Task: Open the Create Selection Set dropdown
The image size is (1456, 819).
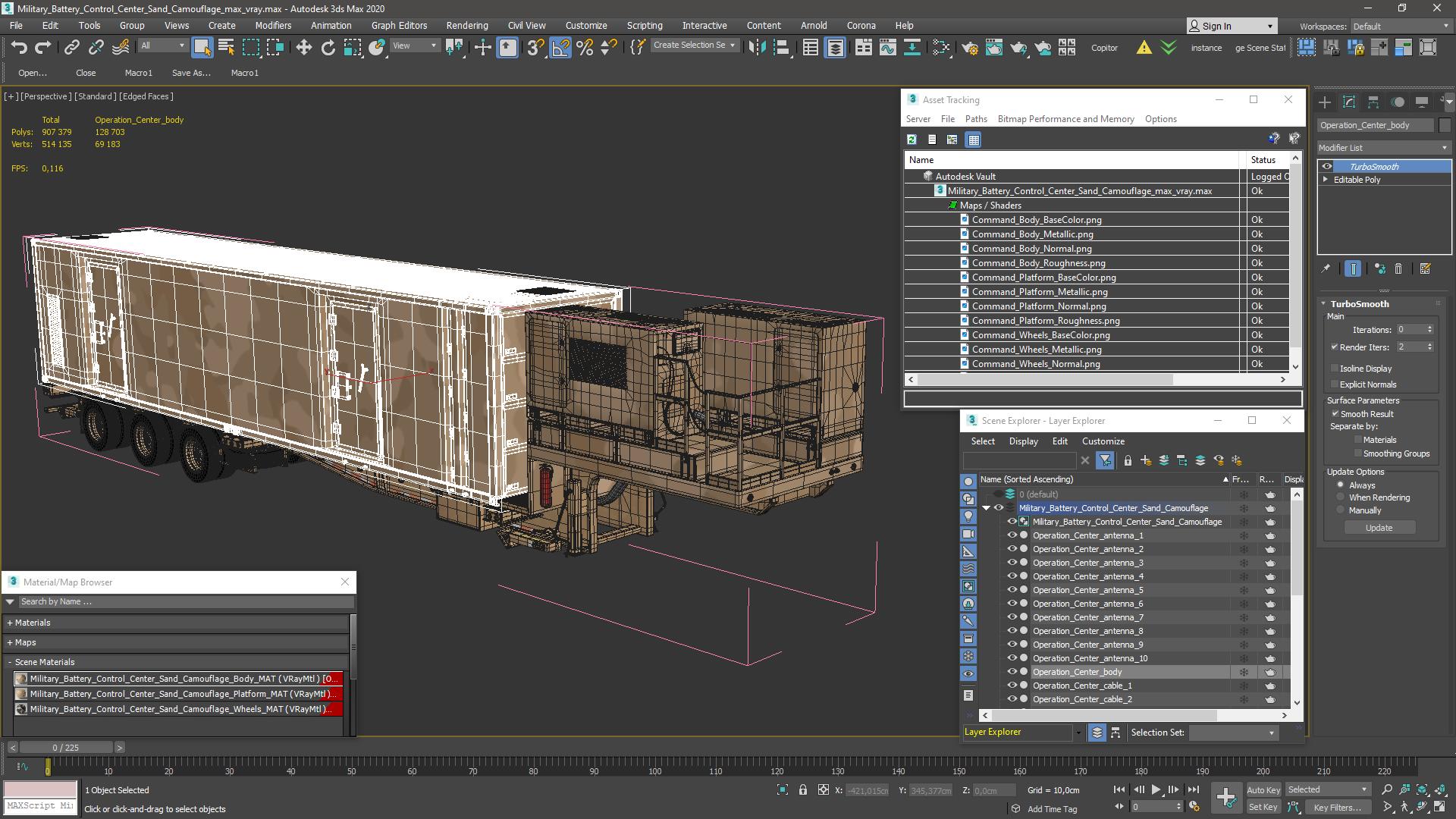Action: 695,45
